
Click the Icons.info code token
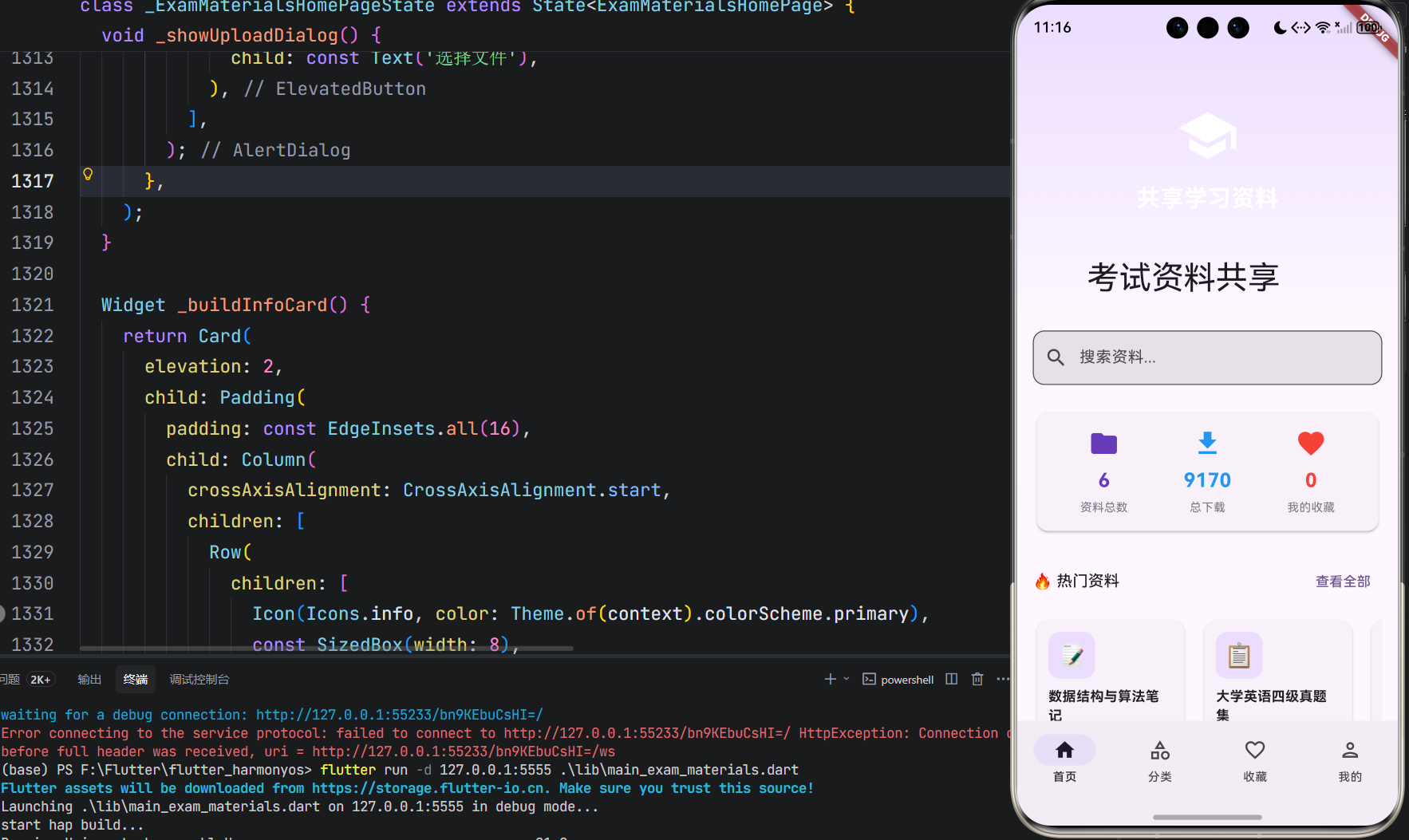360,613
